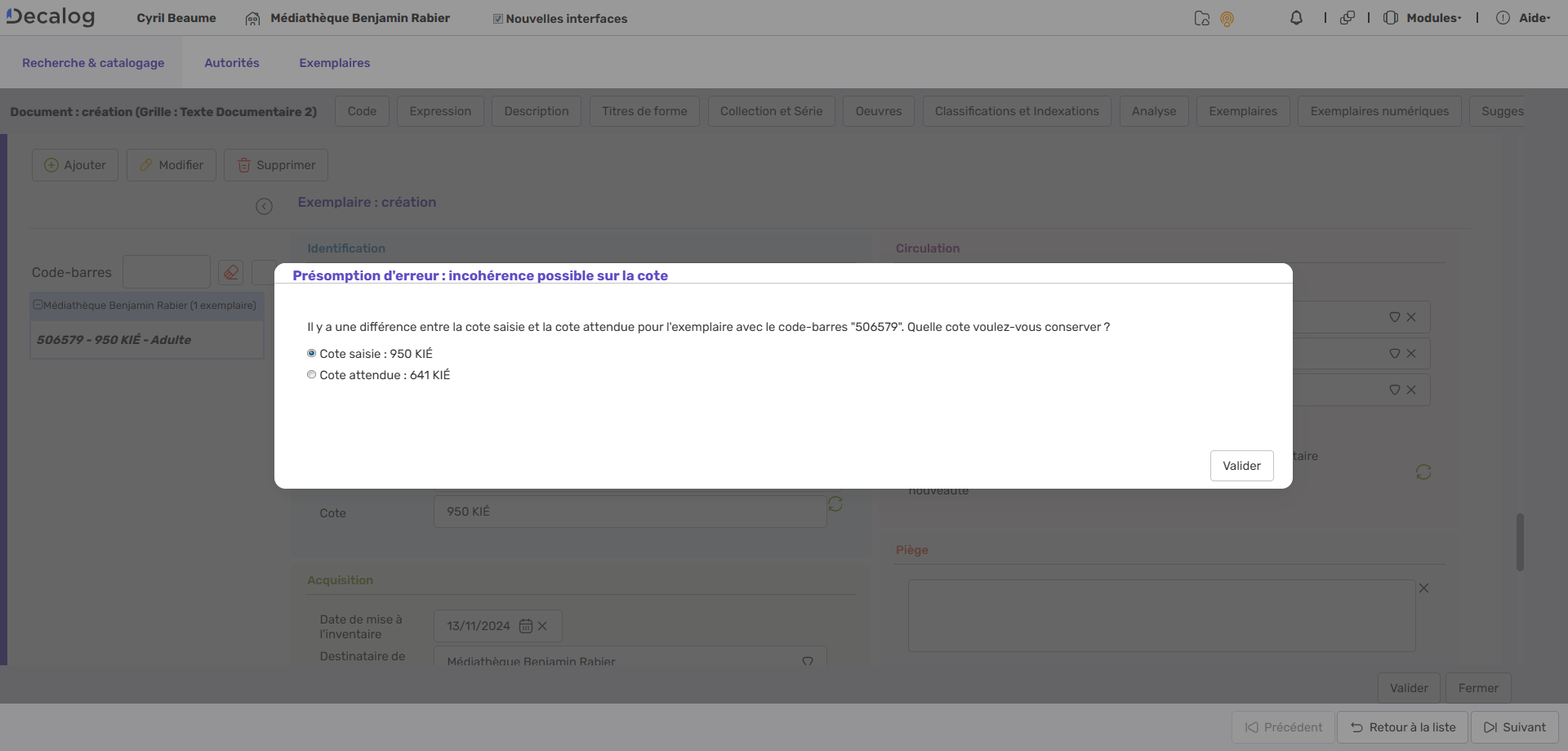Screen dimensions: 1568x751
Task: Open the notifications bell
Action: (x=1296, y=17)
